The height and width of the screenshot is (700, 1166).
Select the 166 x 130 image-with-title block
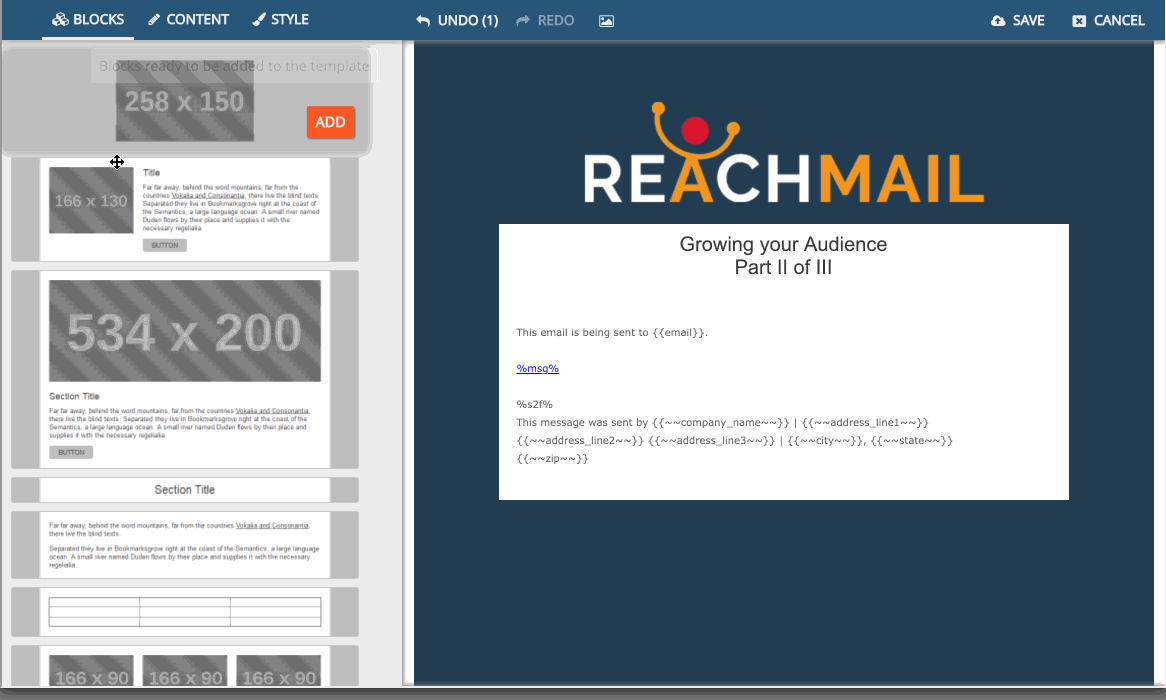coord(184,209)
